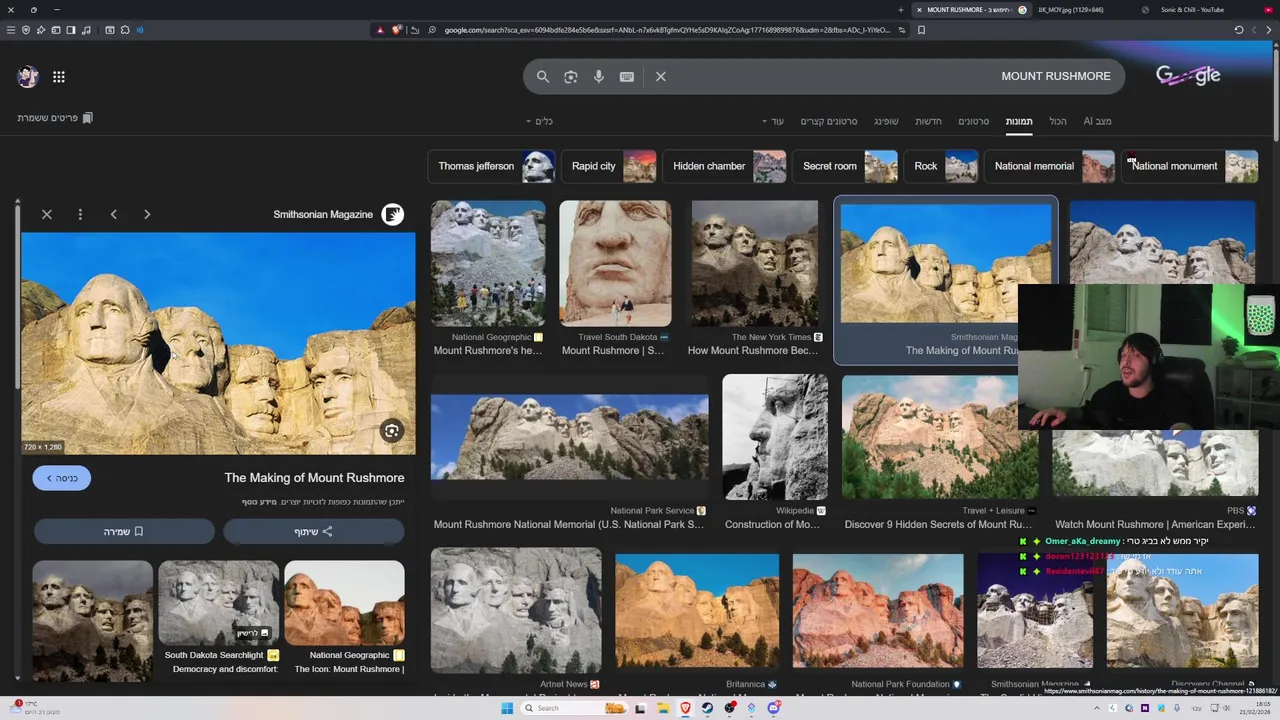Screen dimensions: 1280x720
Task: Switch to the Videos (סרטונים) tab
Action: coord(974,121)
